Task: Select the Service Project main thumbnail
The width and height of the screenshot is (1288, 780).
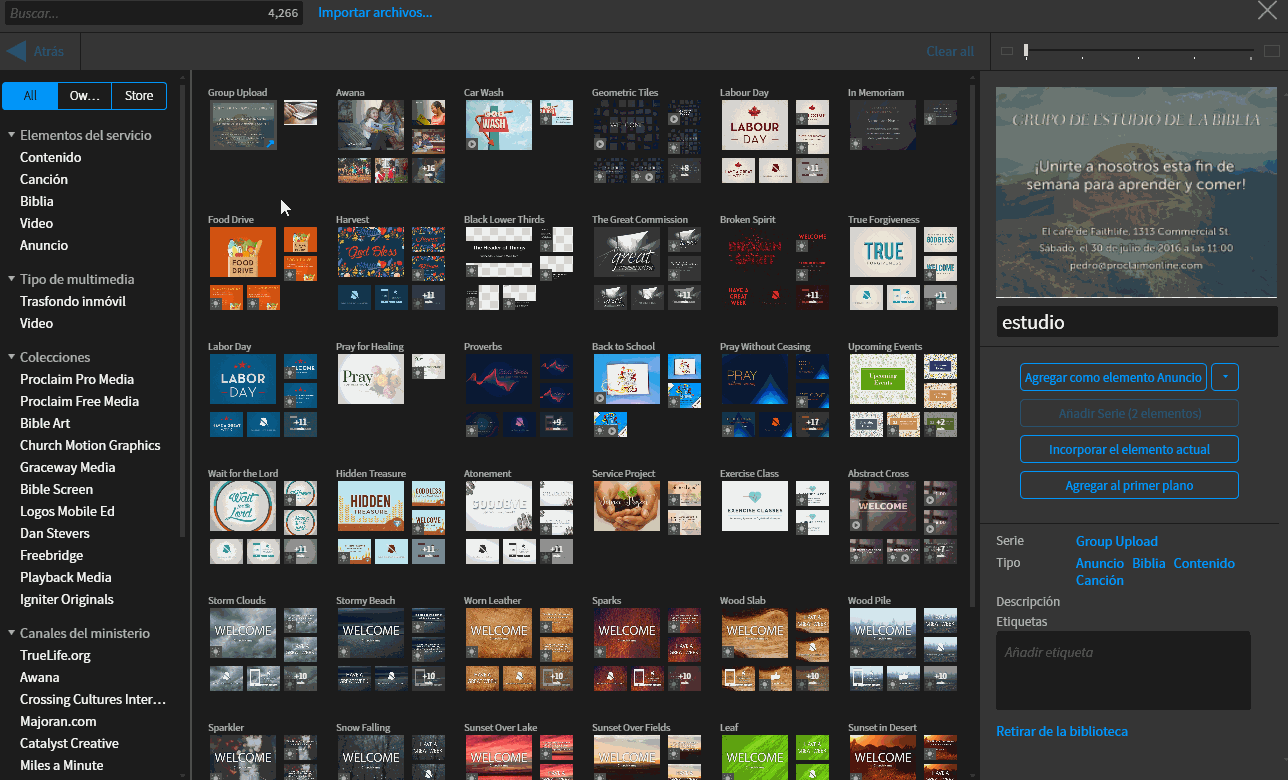Action: [x=627, y=506]
